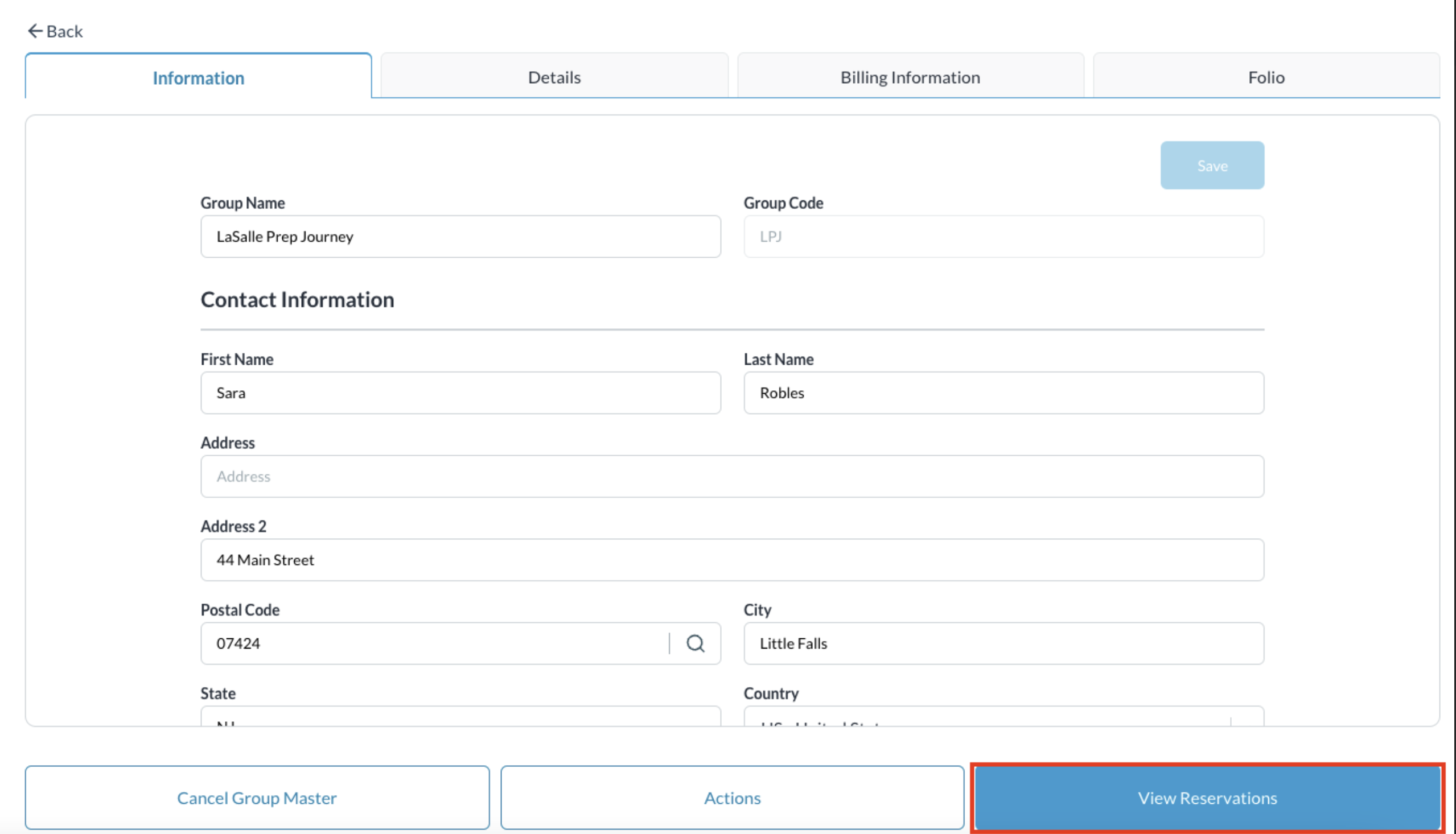1456x834 pixels.
Task: Click Address 2 field with 44 Main Street
Action: coord(732,560)
